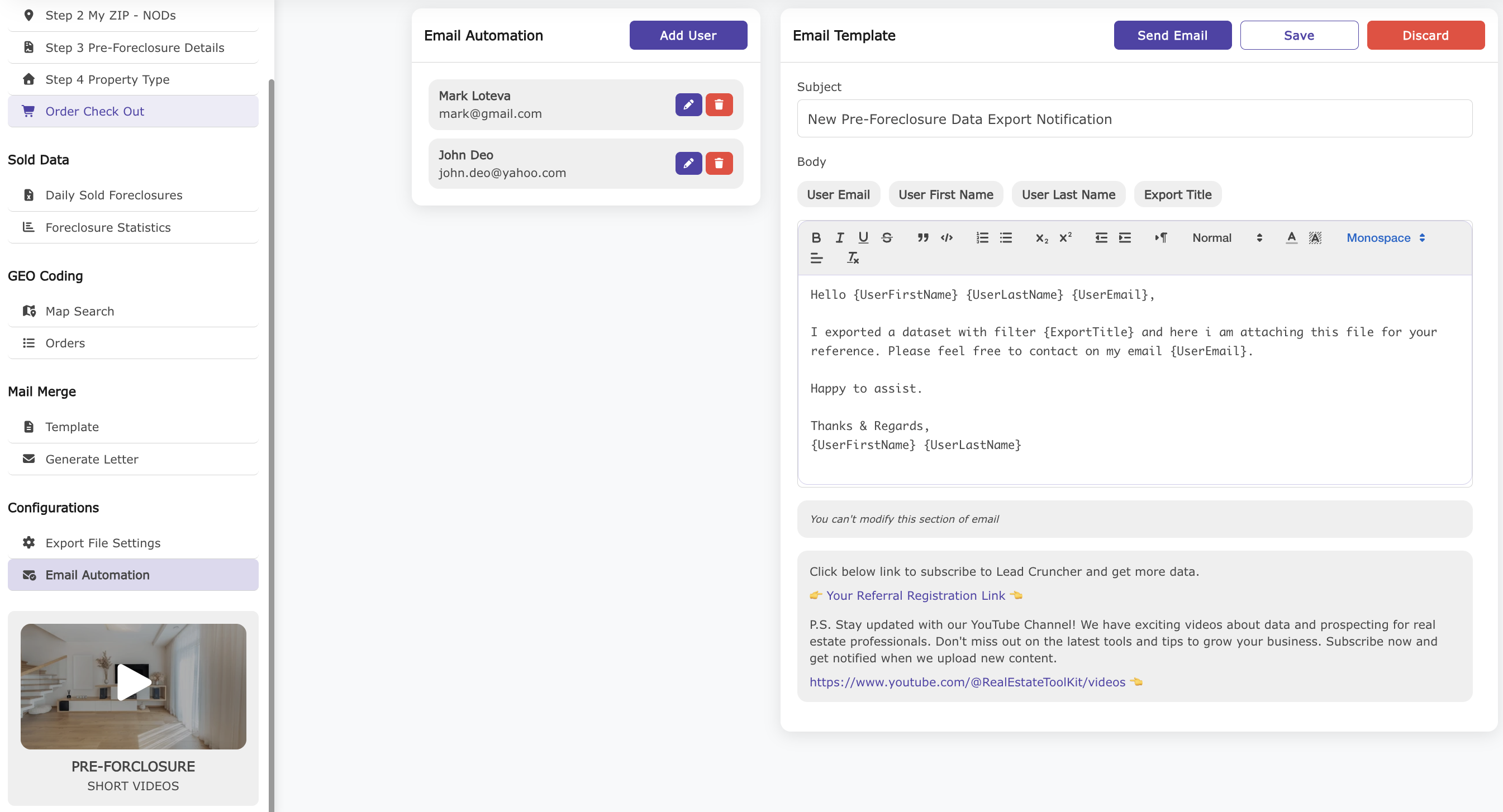1503x812 pixels.
Task: Open the text color picker
Action: (x=1291, y=237)
